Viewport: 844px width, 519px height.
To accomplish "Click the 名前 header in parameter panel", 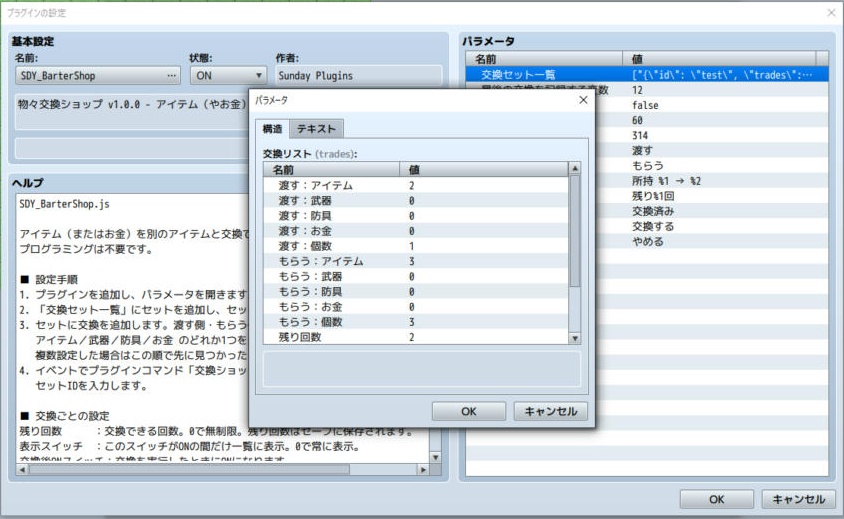I will (544, 59).
